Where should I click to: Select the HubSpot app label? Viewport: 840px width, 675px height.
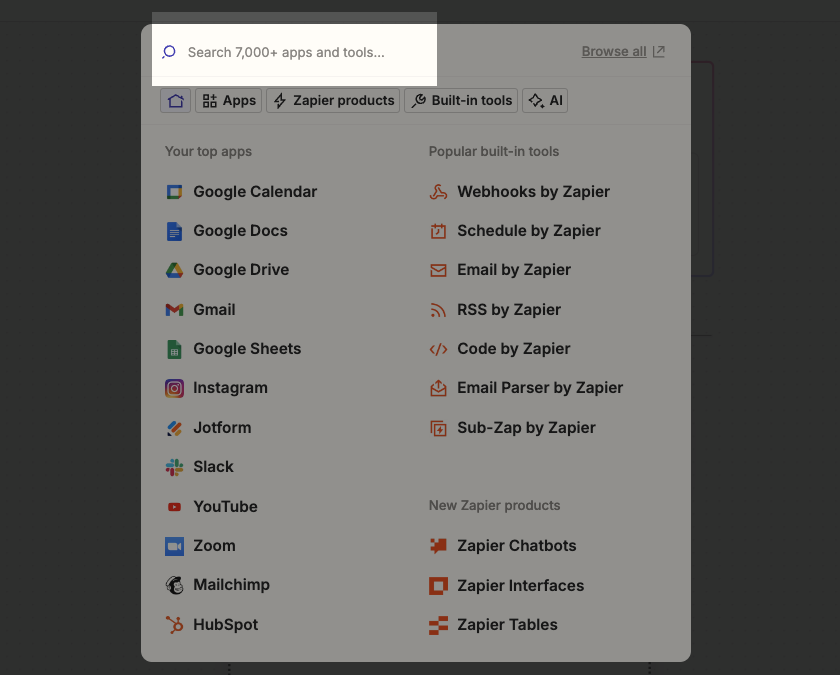click(x=226, y=625)
